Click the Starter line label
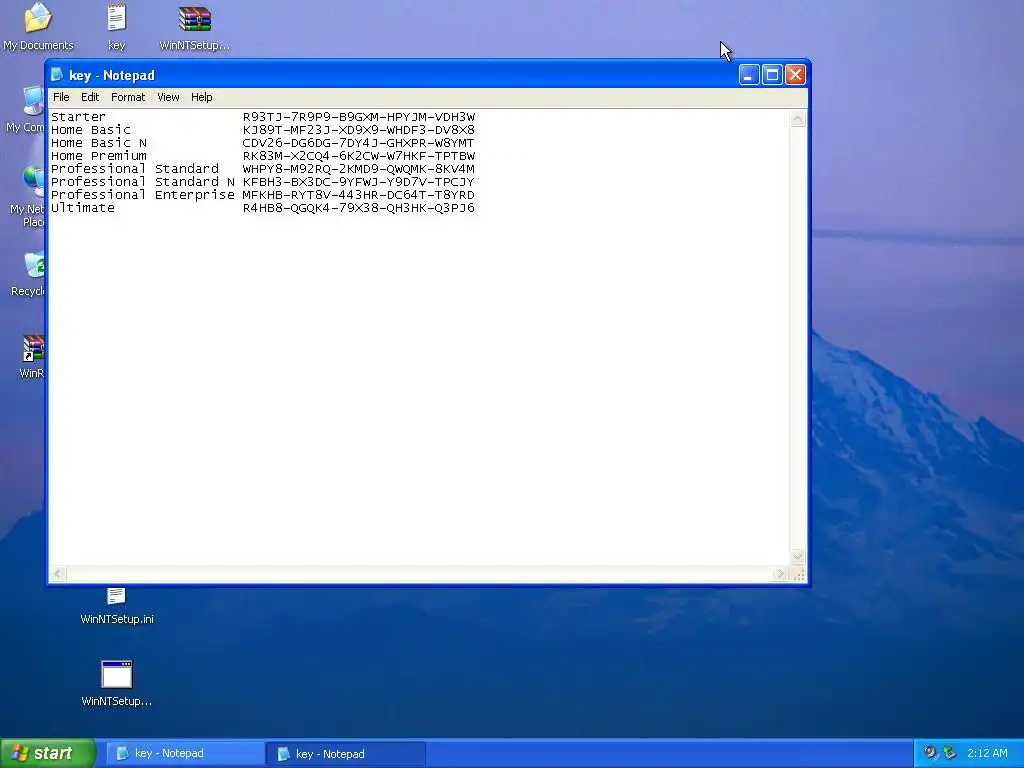1024x768 pixels. pos(78,117)
